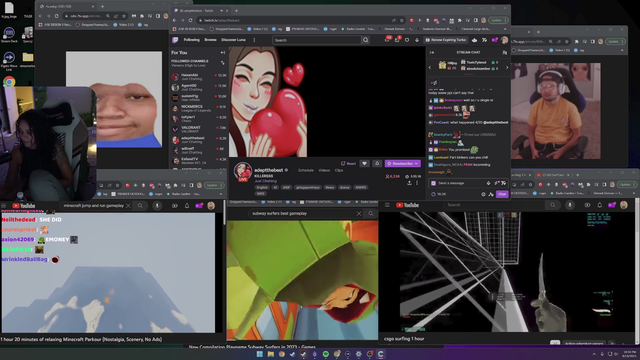Open Spotify from the taskbar
640x360 pixels.
326,354
